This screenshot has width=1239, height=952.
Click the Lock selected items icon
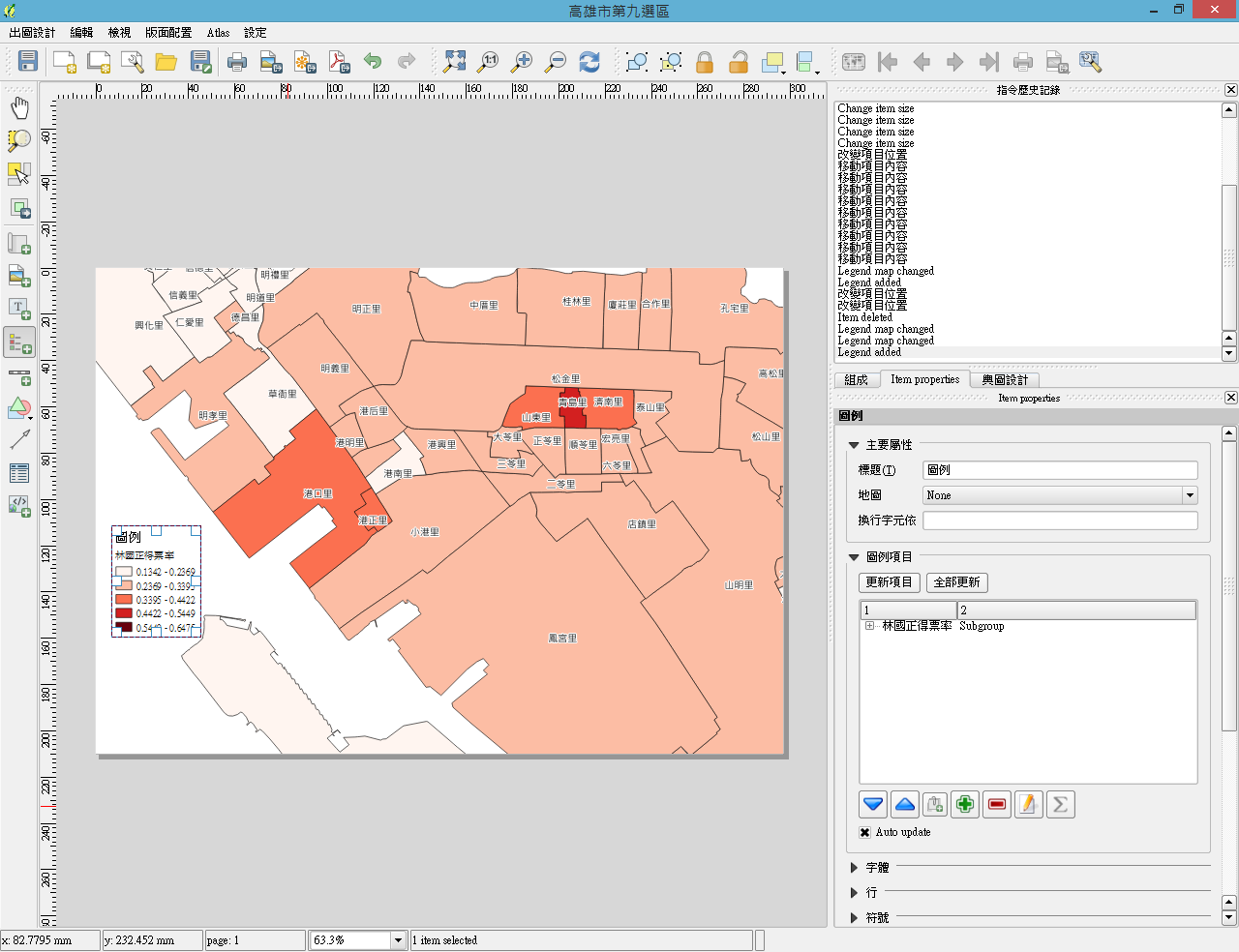pos(705,63)
